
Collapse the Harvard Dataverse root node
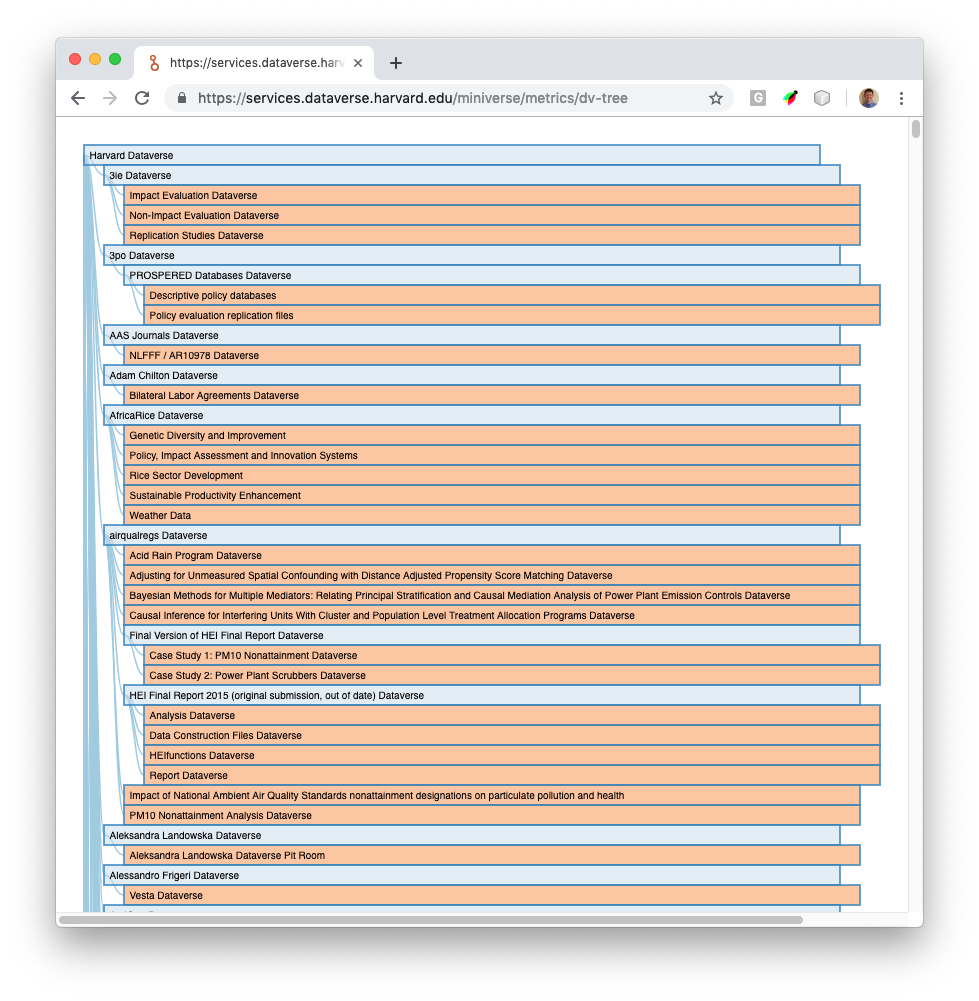coord(450,155)
